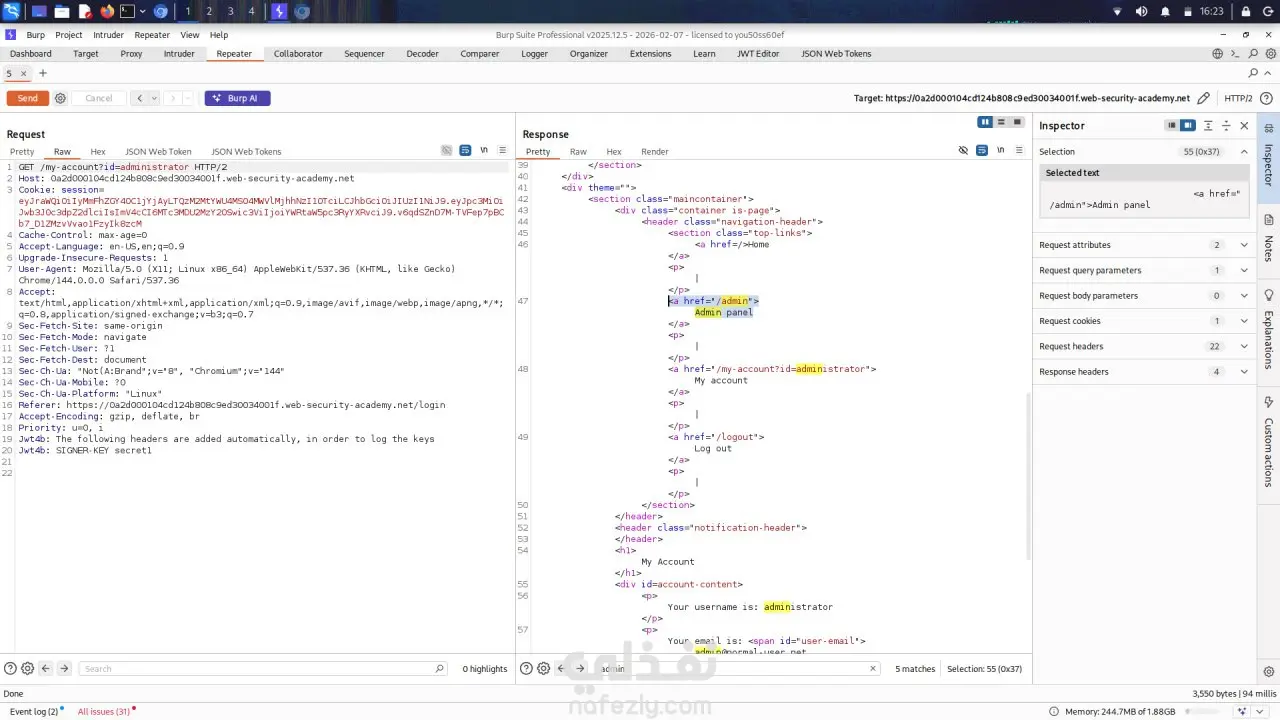Switch Response view to Render
Screen dimensions: 1280x720
pyautogui.click(x=654, y=152)
